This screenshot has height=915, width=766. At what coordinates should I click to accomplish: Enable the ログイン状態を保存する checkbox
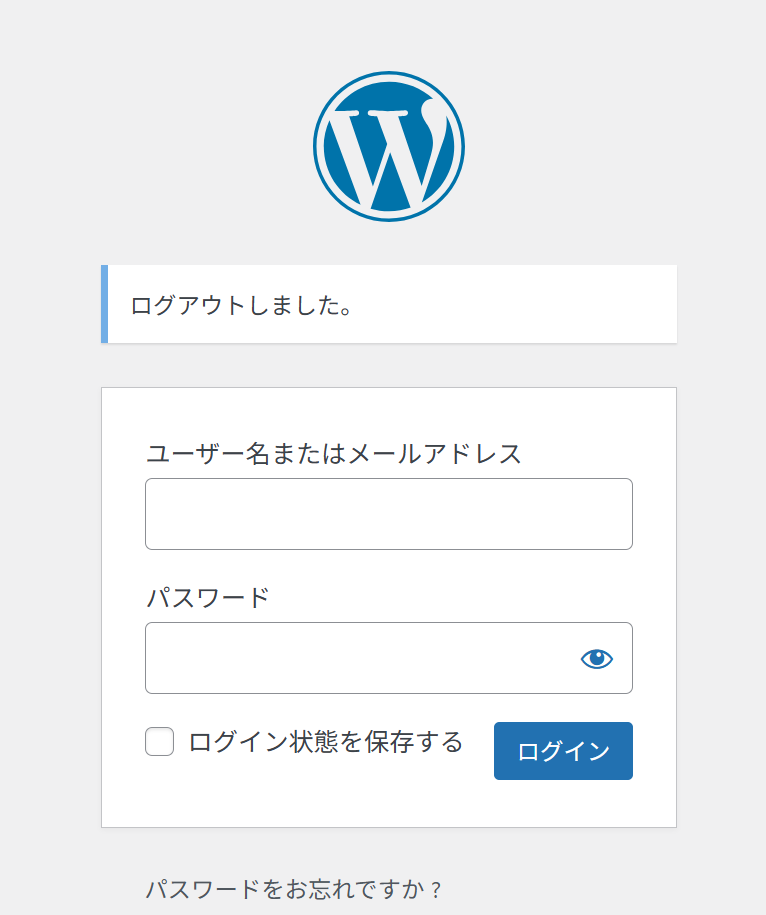[x=159, y=741]
